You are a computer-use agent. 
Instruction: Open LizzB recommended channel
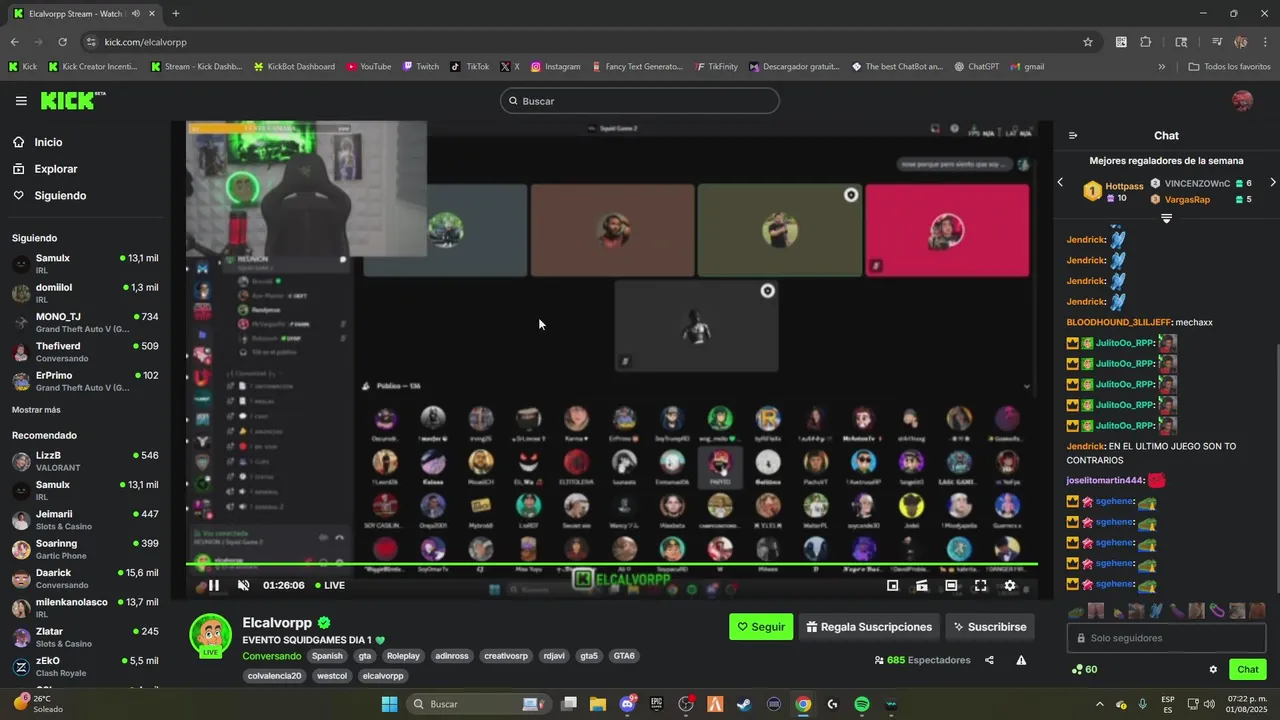point(85,461)
